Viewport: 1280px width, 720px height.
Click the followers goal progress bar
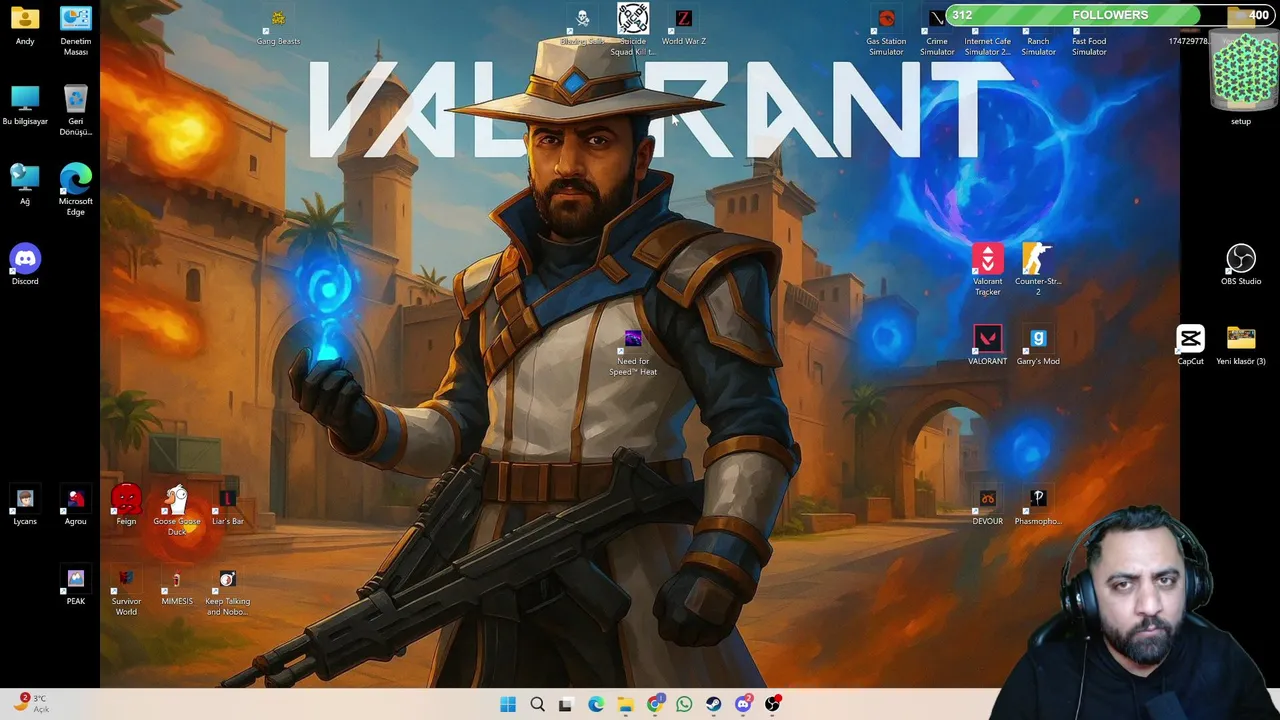click(x=1110, y=15)
